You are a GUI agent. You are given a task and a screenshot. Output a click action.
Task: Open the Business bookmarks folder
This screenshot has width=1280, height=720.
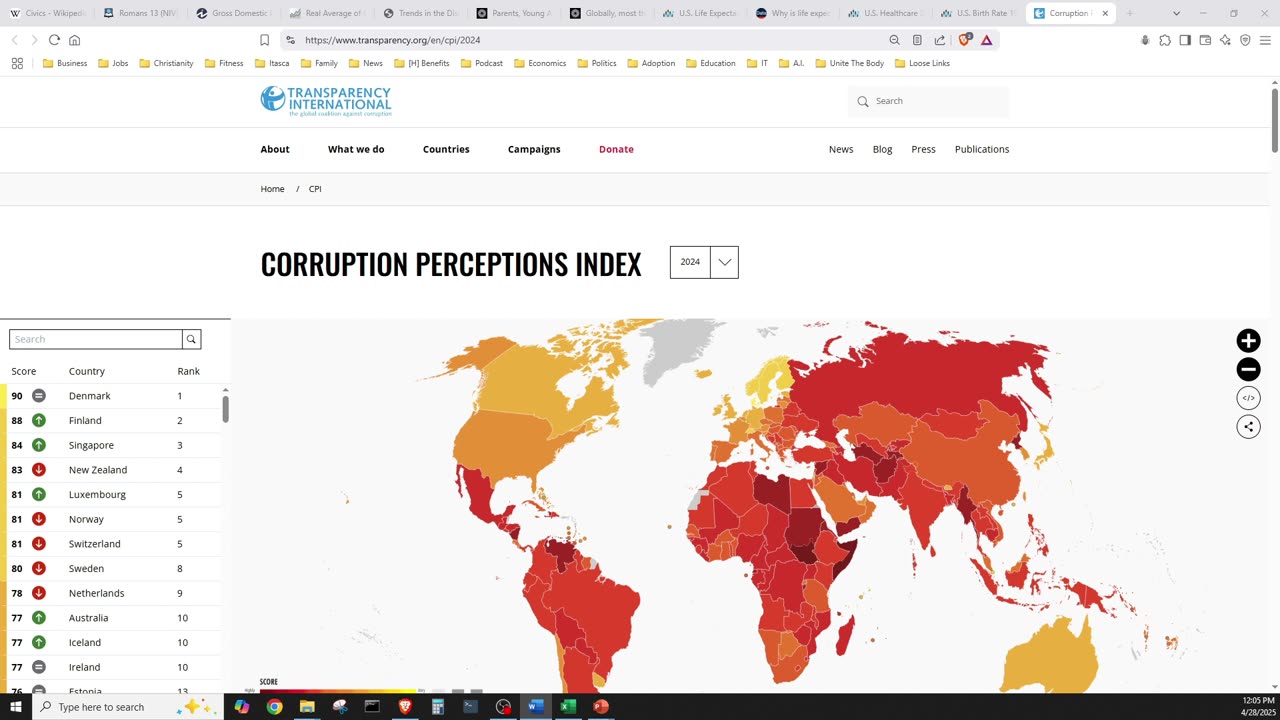point(65,63)
